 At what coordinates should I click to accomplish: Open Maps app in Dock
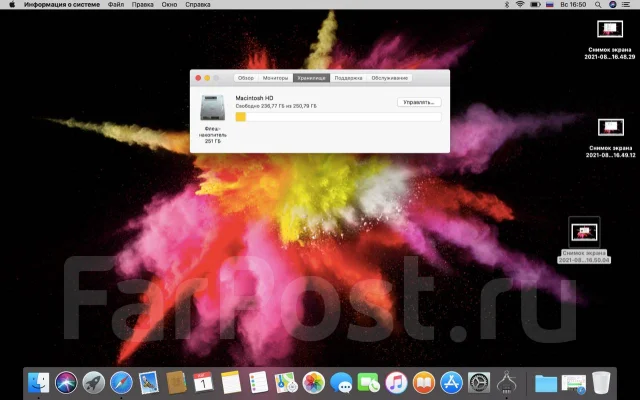coord(286,383)
